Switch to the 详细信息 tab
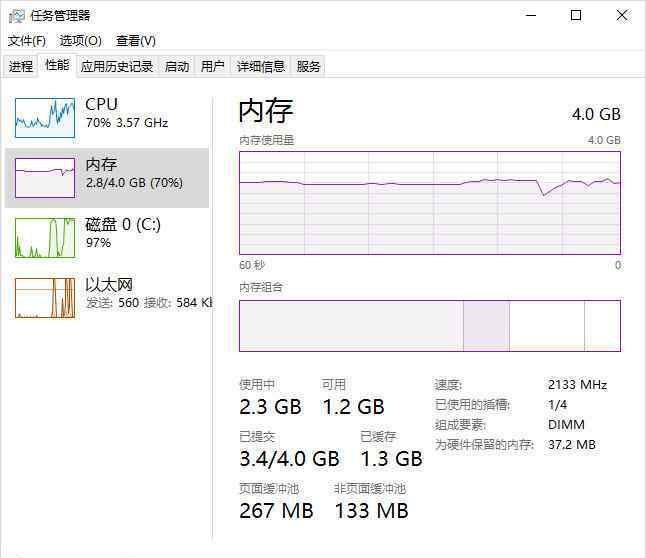This screenshot has width=646, height=558. [260, 66]
